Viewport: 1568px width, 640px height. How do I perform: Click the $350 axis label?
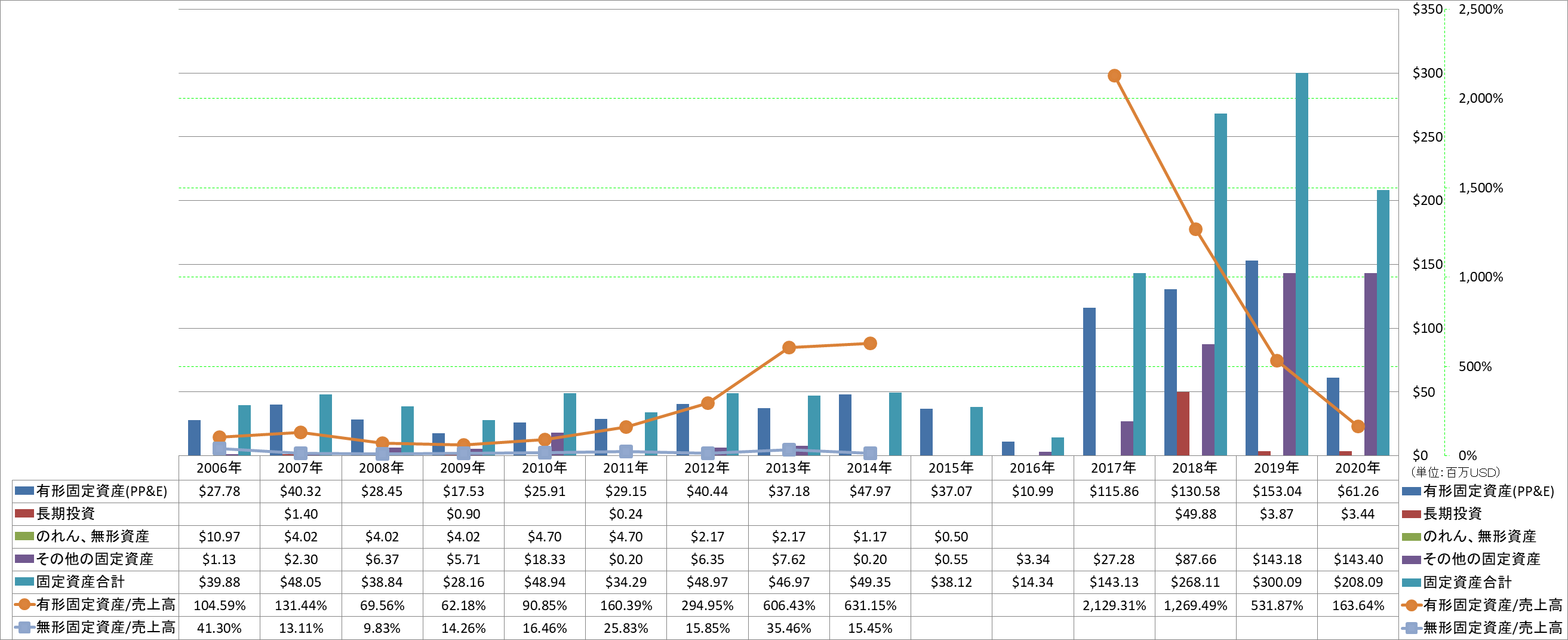1428,9
